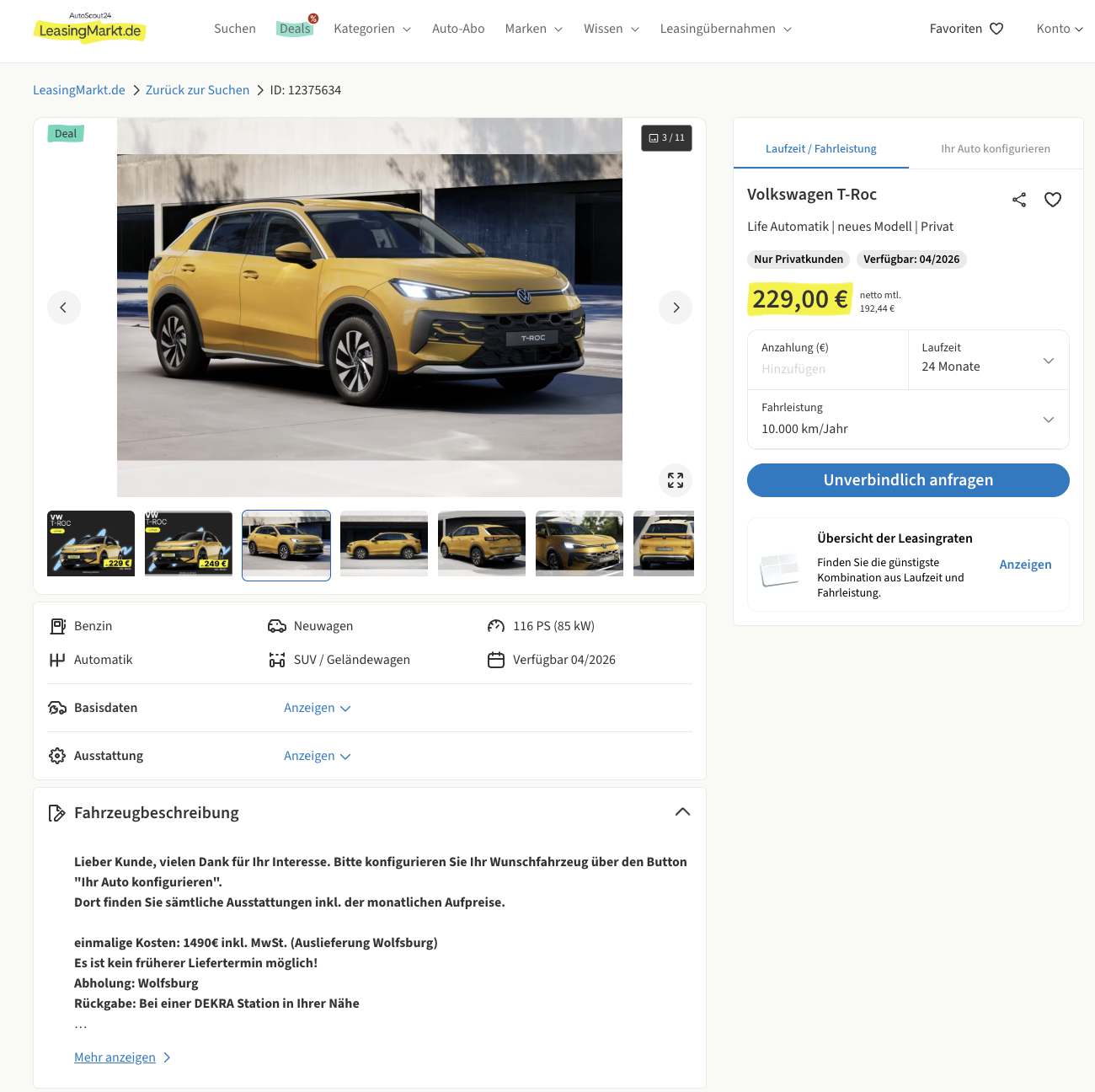Go to previous image with left arrow
Image resolution: width=1095 pixels, height=1092 pixels.
[64, 308]
